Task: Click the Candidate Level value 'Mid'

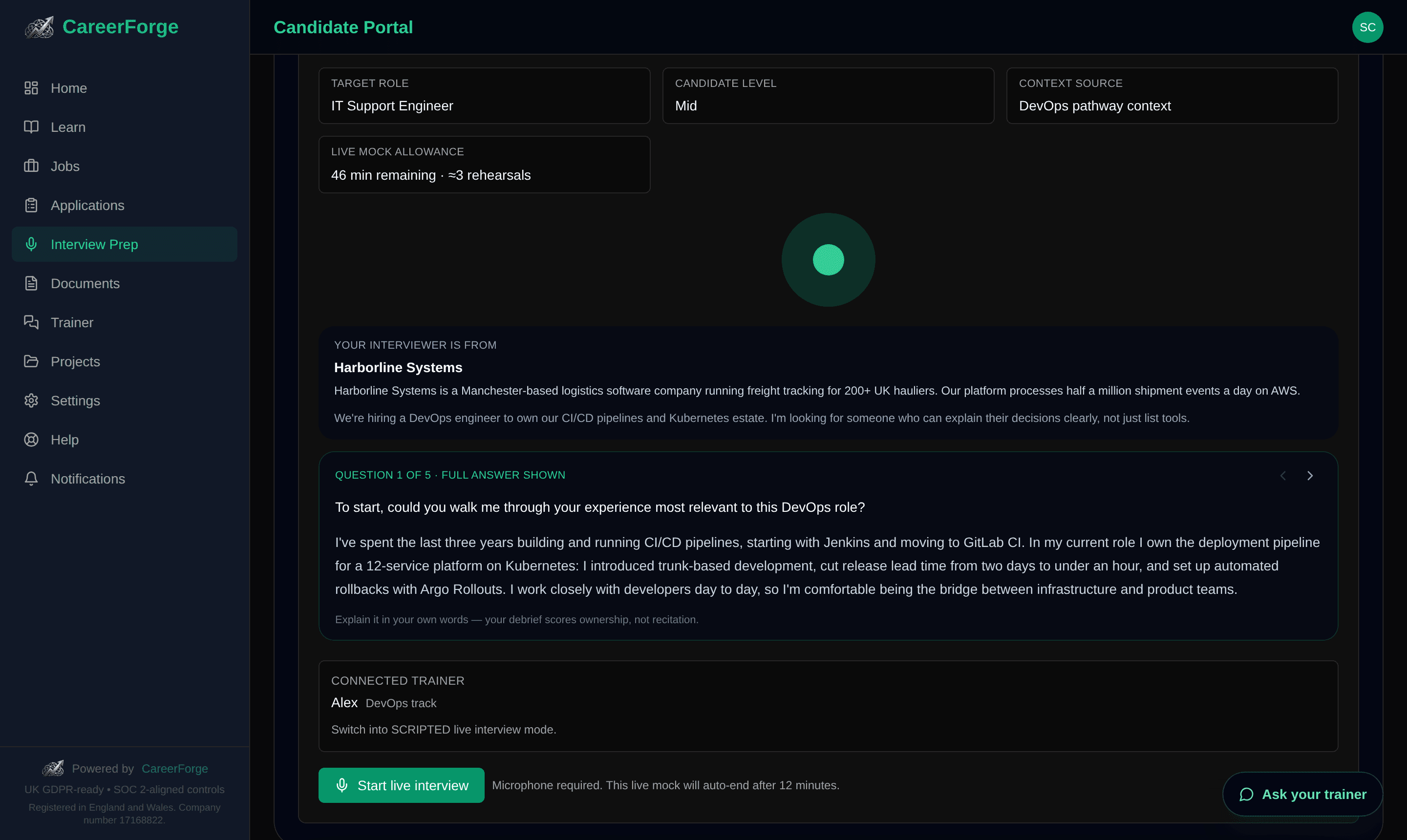Action: point(685,106)
